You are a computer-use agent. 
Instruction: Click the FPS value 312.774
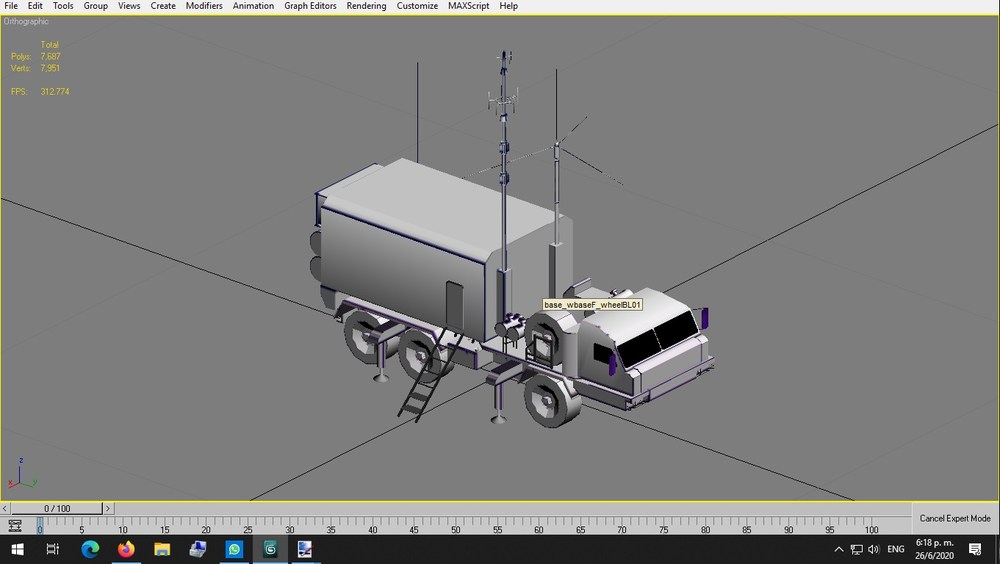coord(55,91)
